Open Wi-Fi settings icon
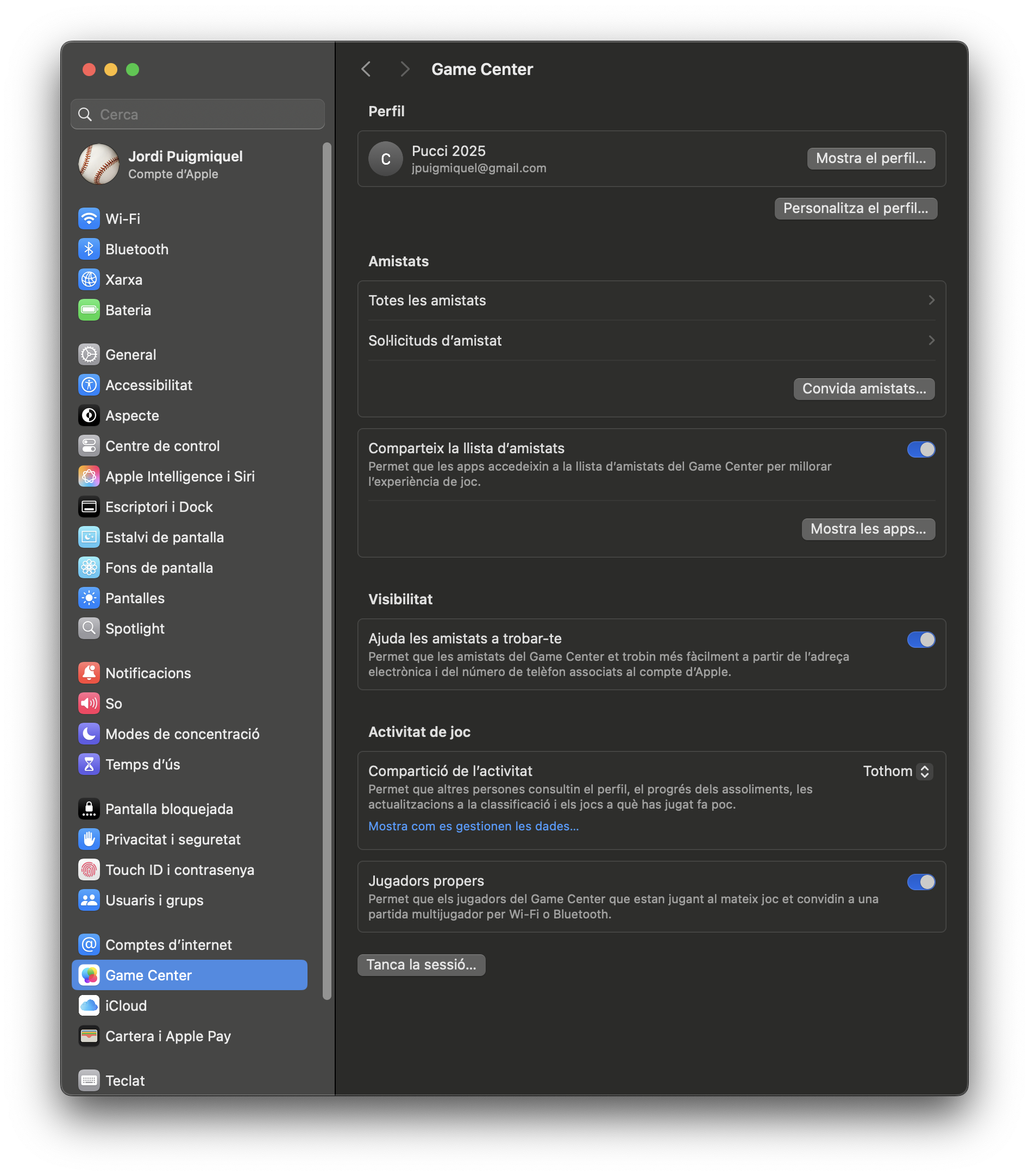Image resolution: width=1029 pixels, height=1176 pixels. click(89, 219)
